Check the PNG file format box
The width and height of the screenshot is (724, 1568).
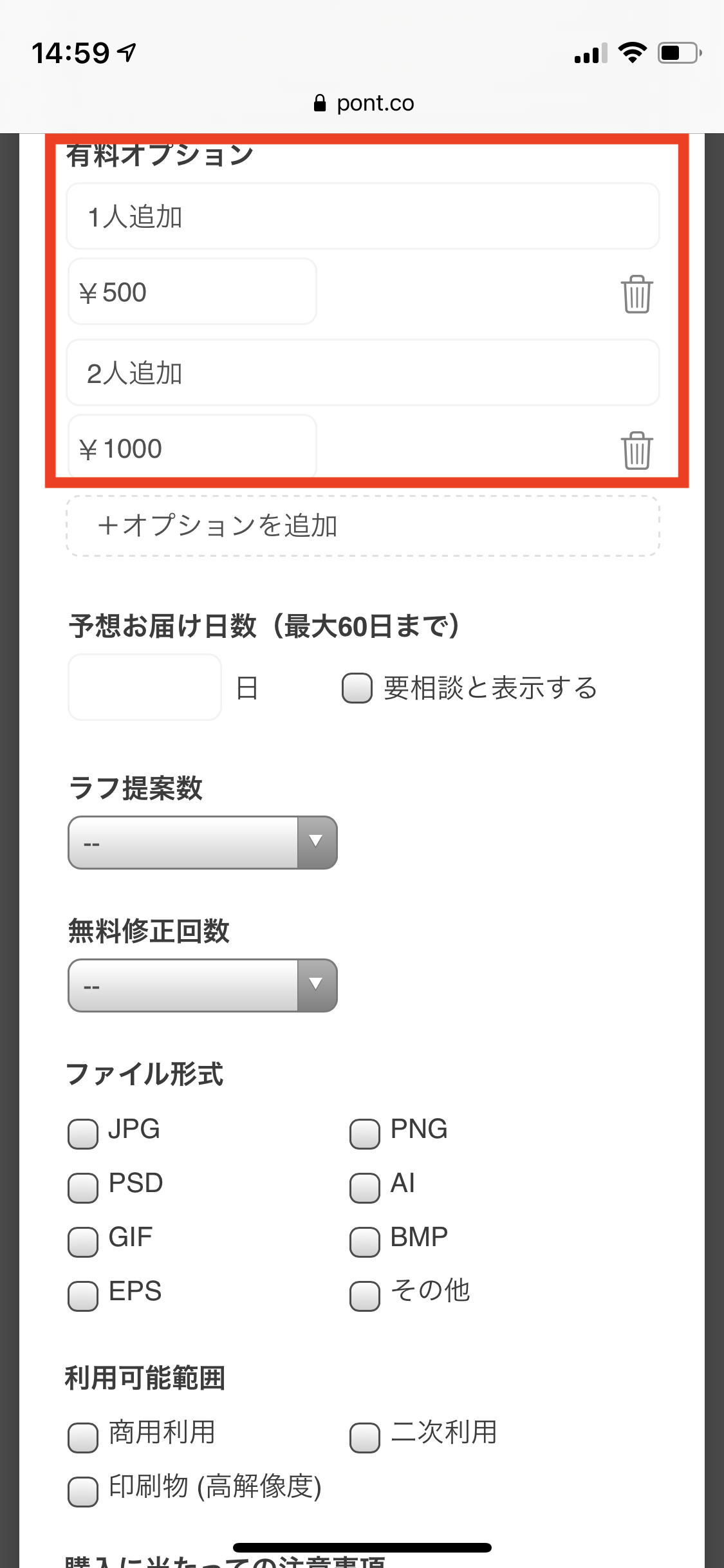pos(365,1134)
